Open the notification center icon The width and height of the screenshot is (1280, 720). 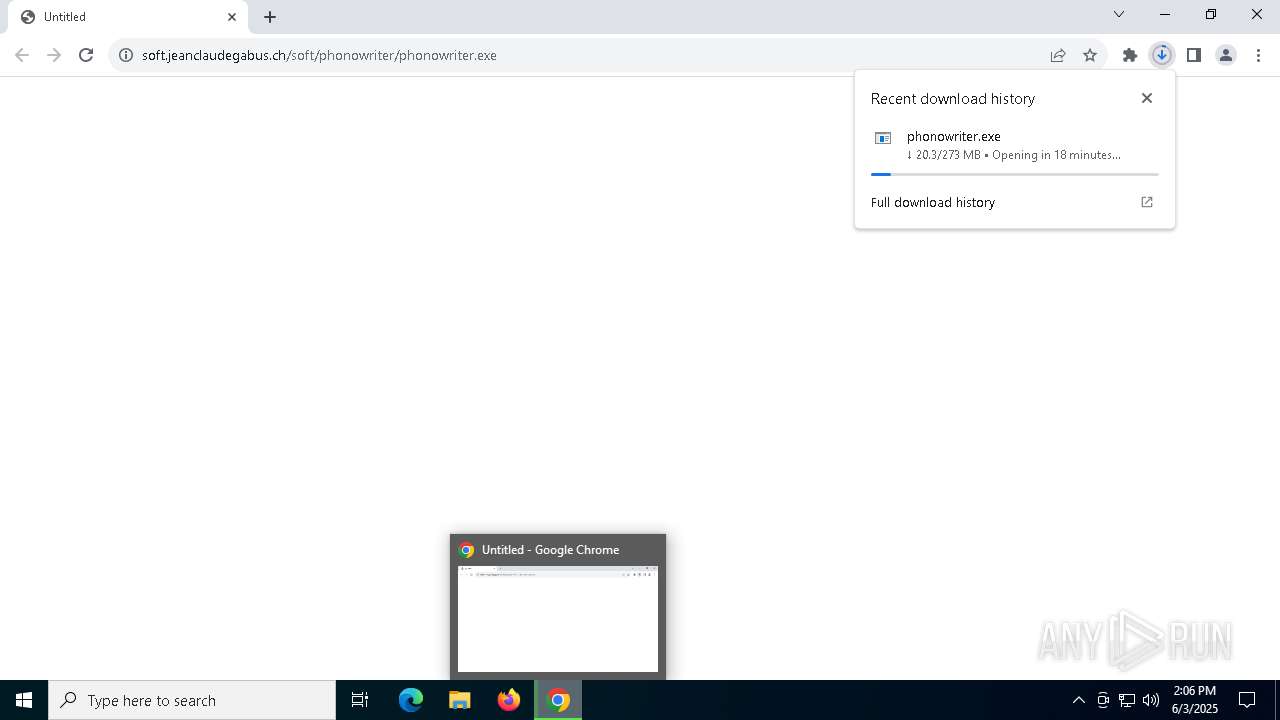1247,700
